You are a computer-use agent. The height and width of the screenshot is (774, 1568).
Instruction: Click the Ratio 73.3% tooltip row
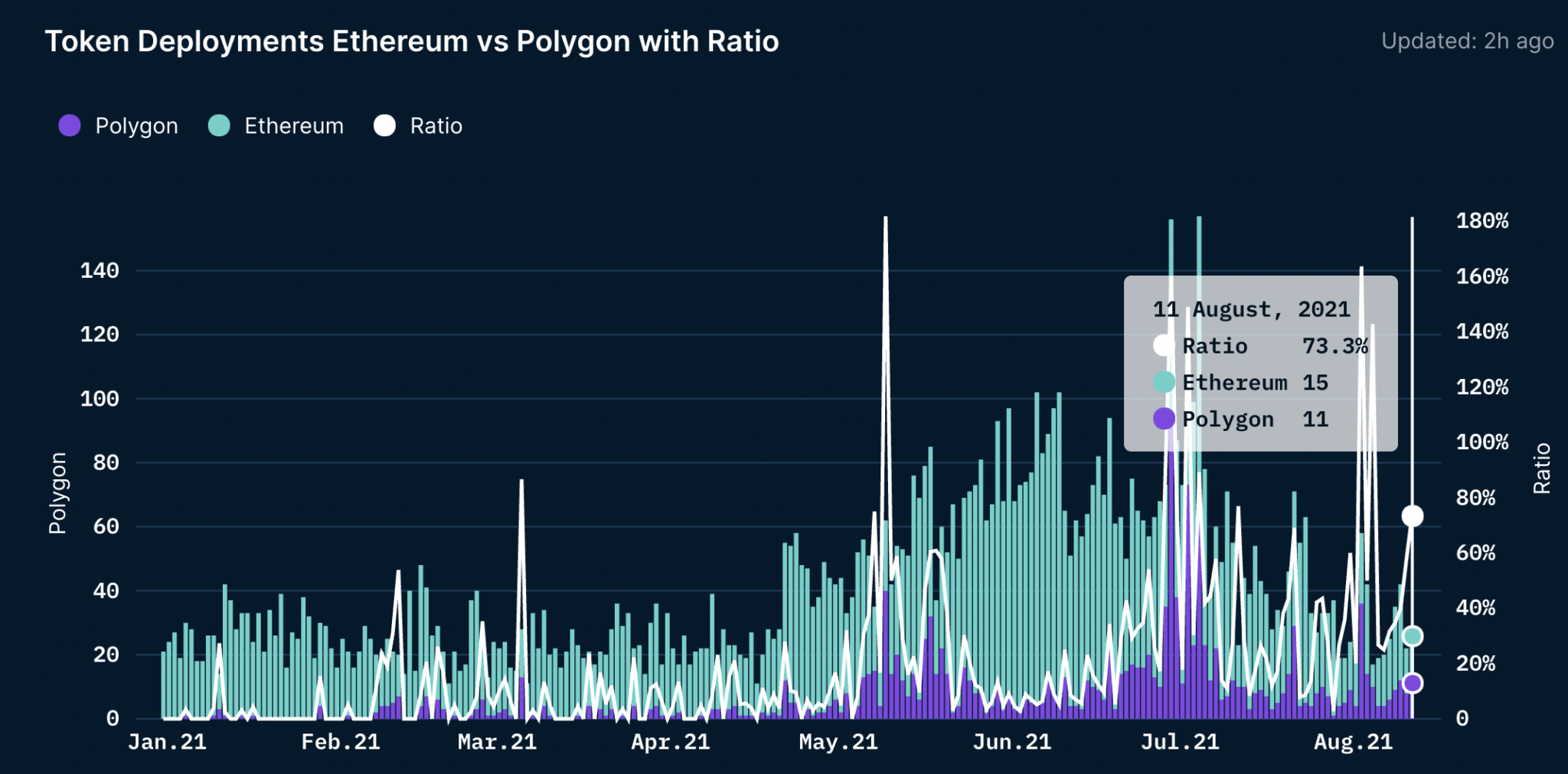click(1259, 346)
